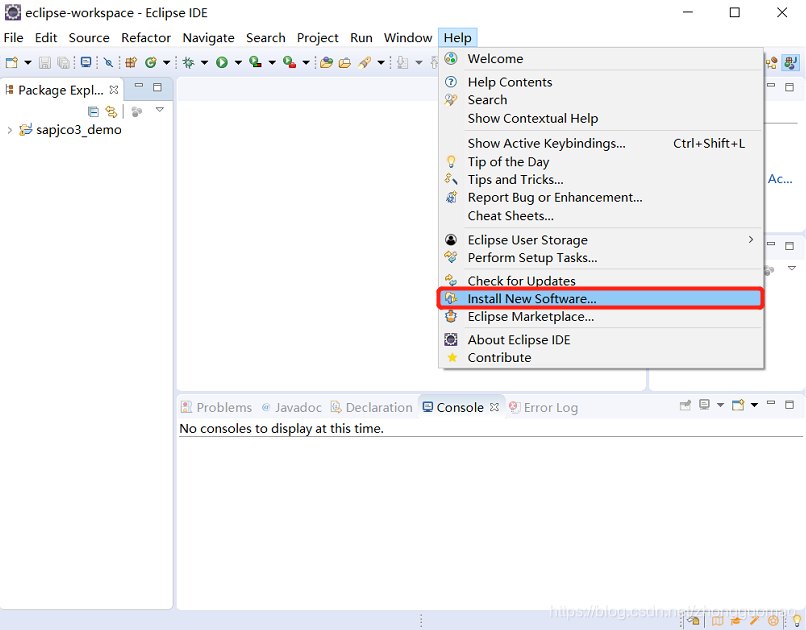Click the Open Type icon

tap(326, 63)
